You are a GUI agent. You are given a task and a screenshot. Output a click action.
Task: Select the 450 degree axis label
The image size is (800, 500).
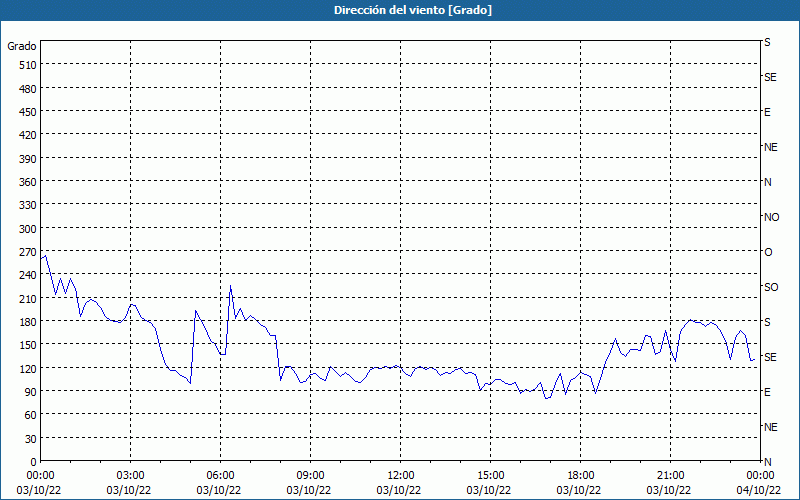(28, 112)
